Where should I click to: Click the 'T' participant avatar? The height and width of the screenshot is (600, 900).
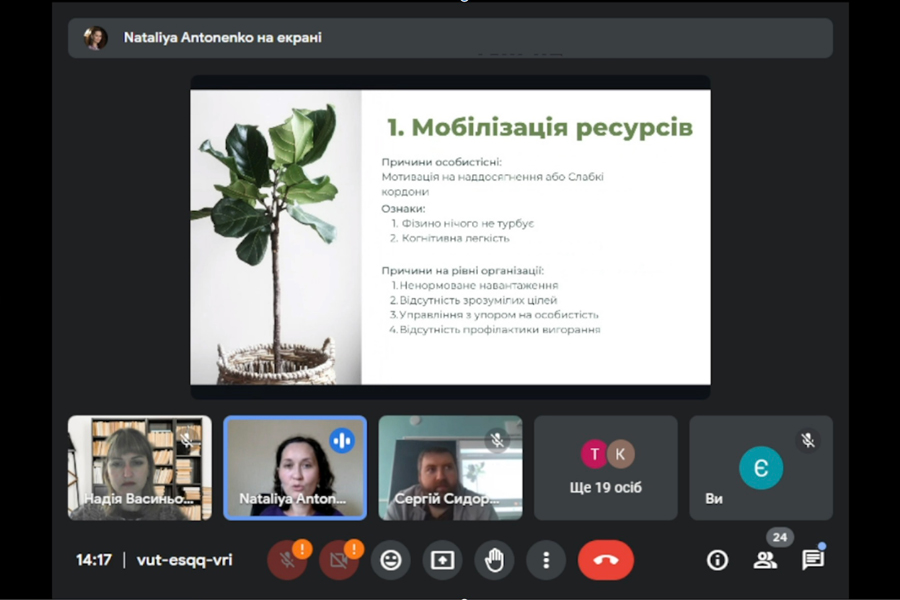point(595,454)
